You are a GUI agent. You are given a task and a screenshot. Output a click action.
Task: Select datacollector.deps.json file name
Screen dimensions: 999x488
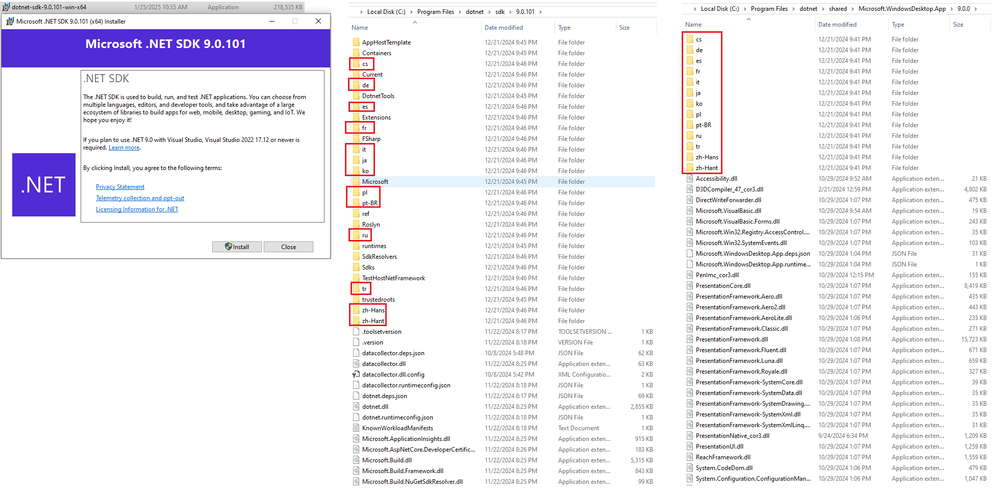(393, 353)
